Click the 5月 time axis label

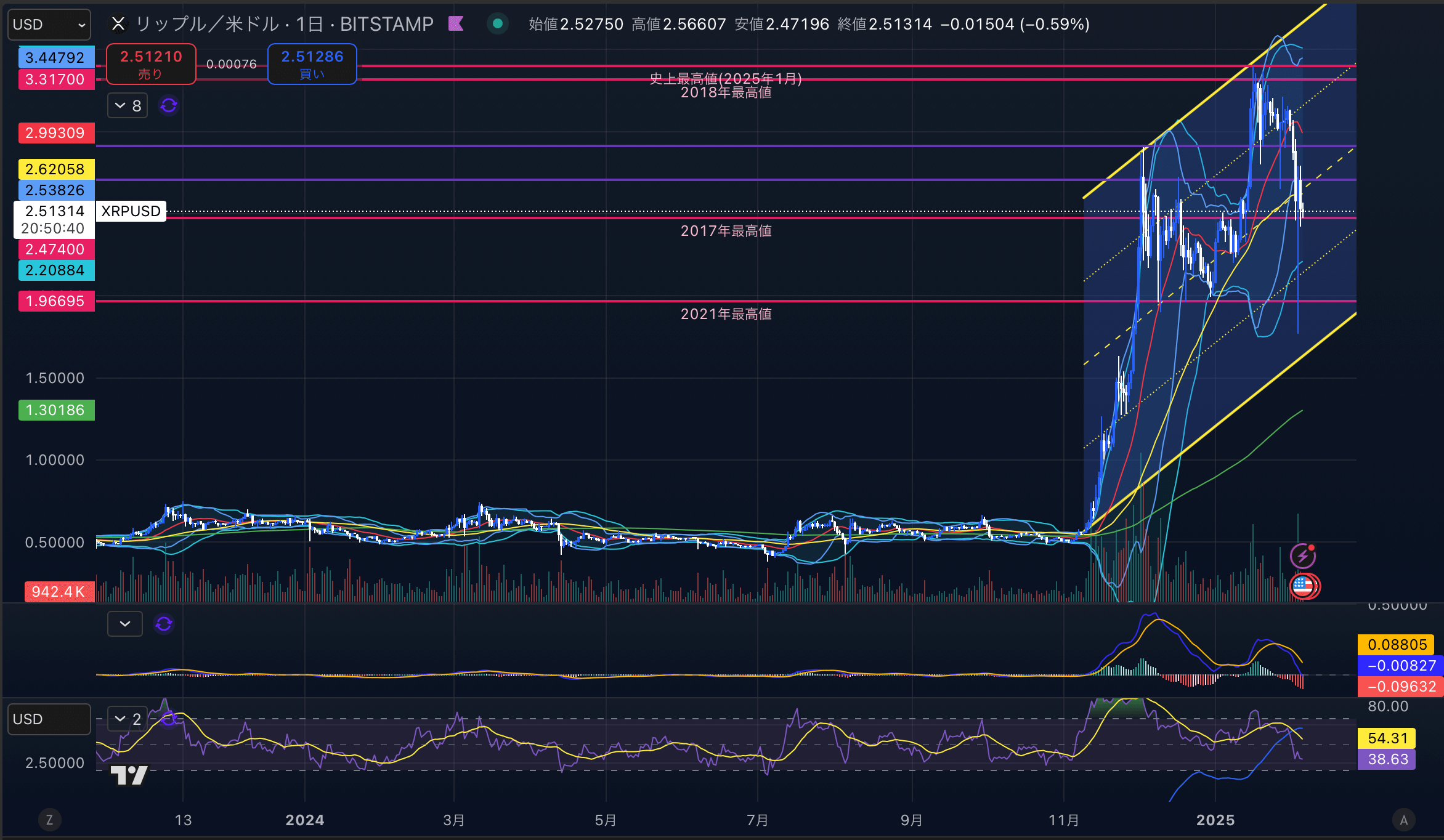606,820
